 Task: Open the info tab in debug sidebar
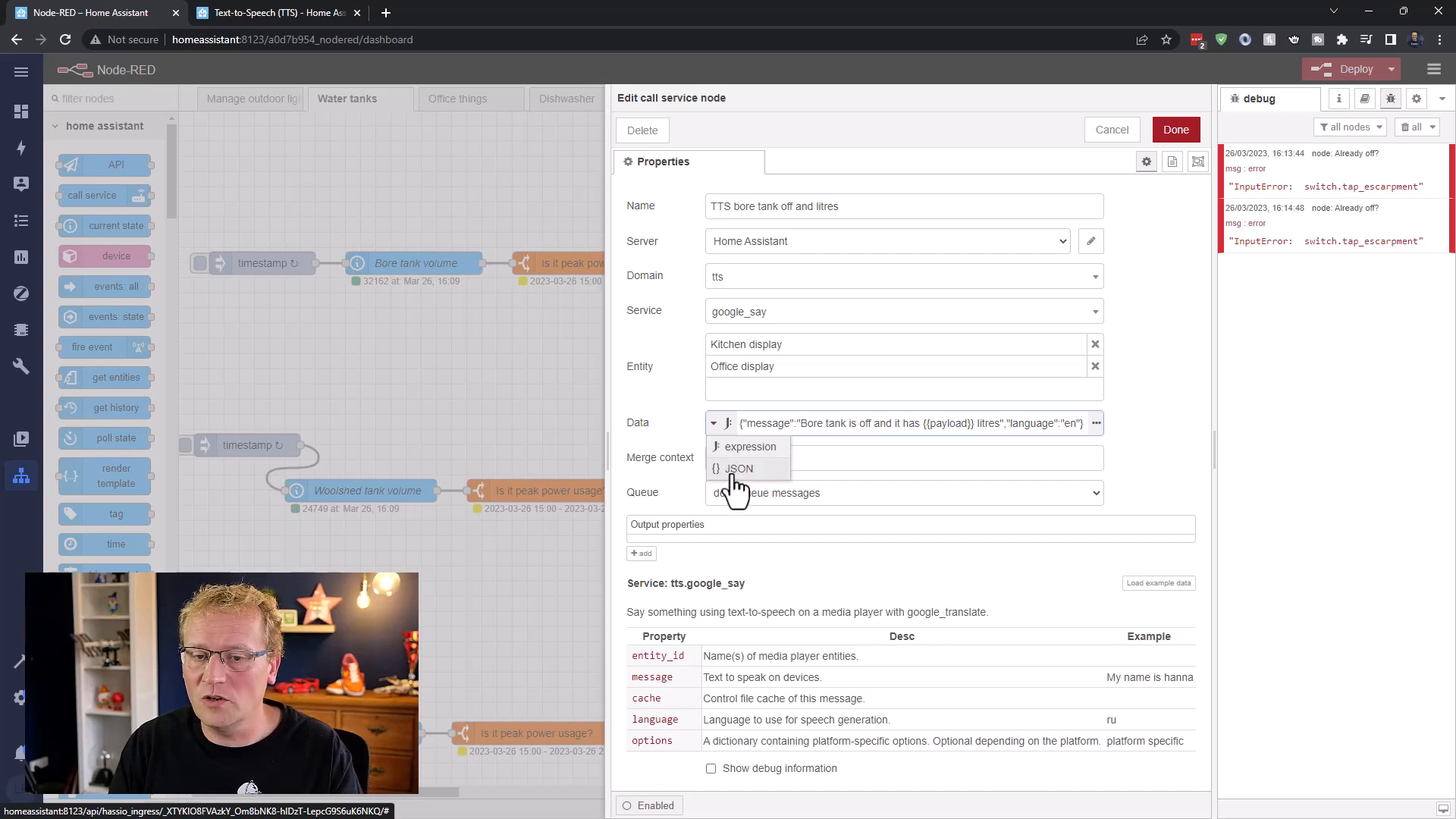pos(1338,99)
